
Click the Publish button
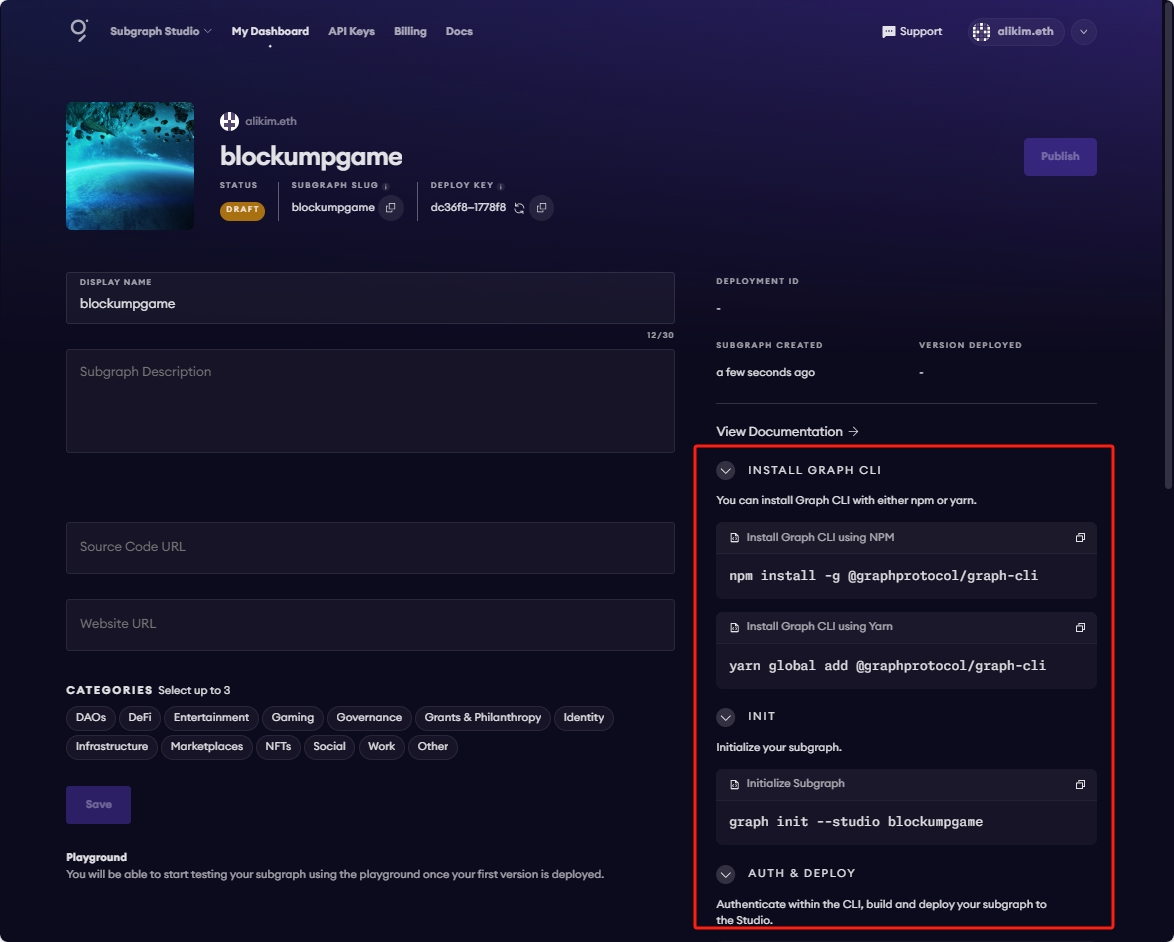1059,157
